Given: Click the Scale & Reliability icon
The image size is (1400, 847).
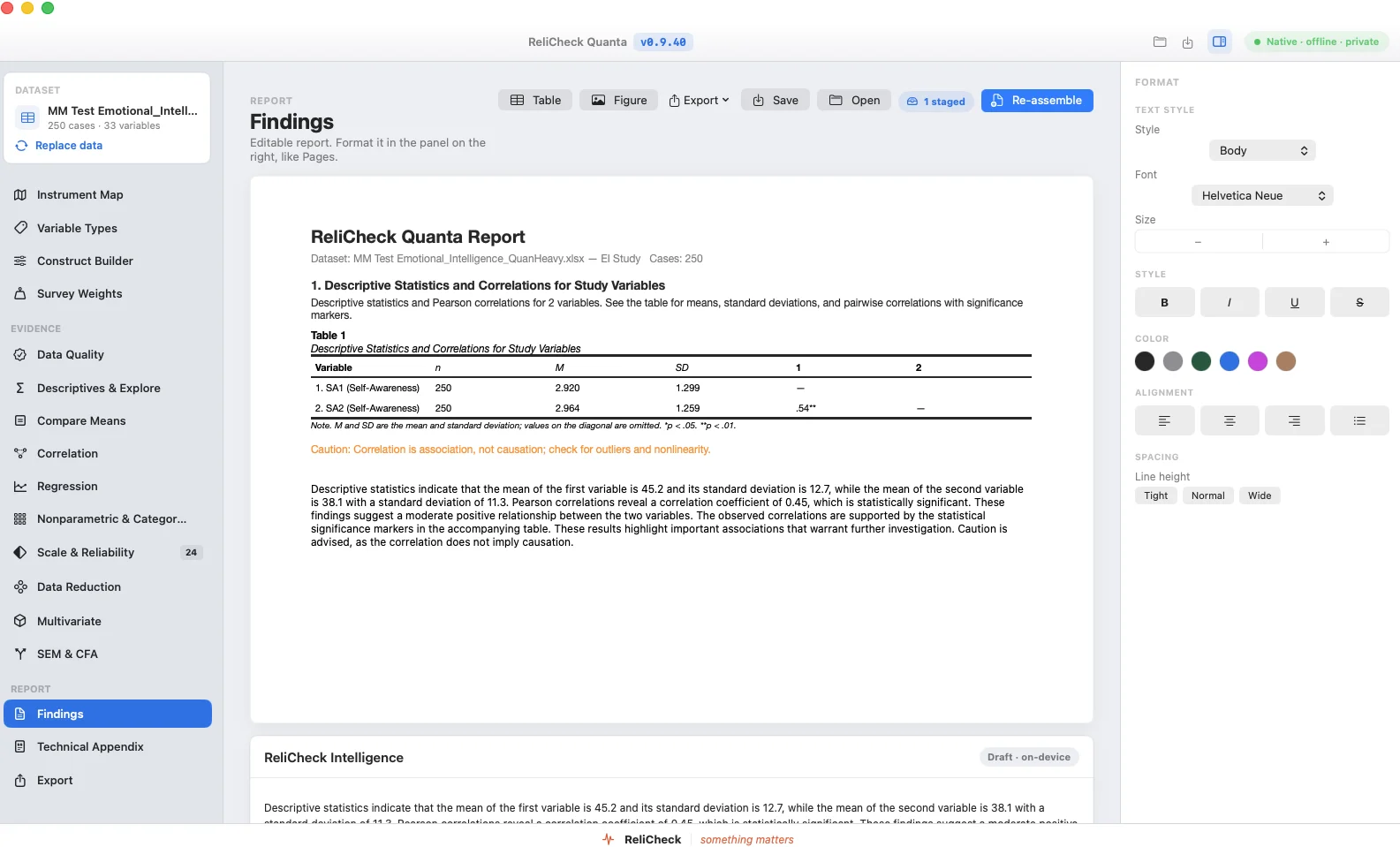Looking at the screenshot, I should pyautogui.click(x=20, y=552).
